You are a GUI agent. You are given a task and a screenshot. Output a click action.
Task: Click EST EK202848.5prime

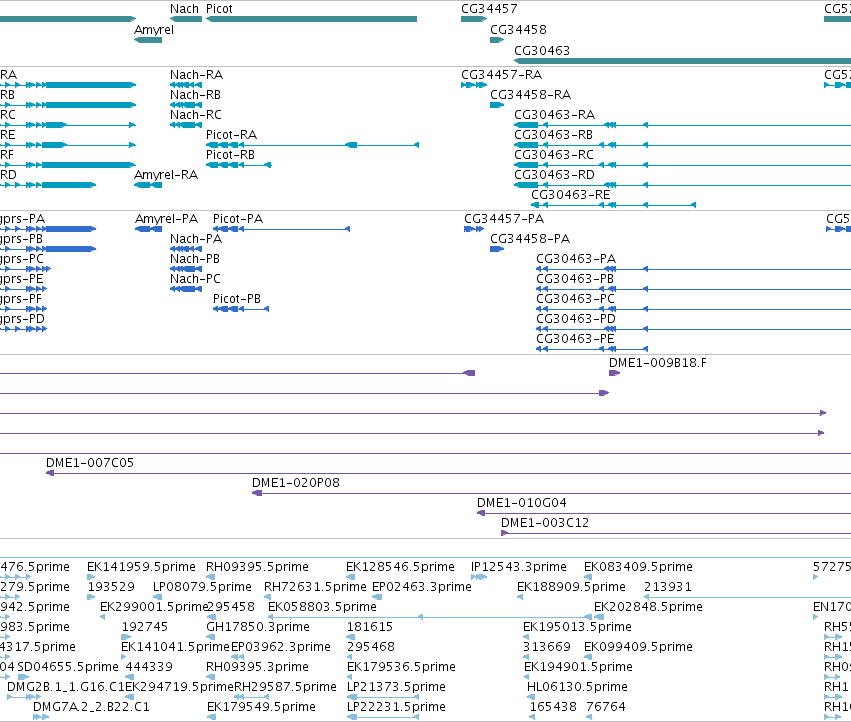tap(599, 617)
